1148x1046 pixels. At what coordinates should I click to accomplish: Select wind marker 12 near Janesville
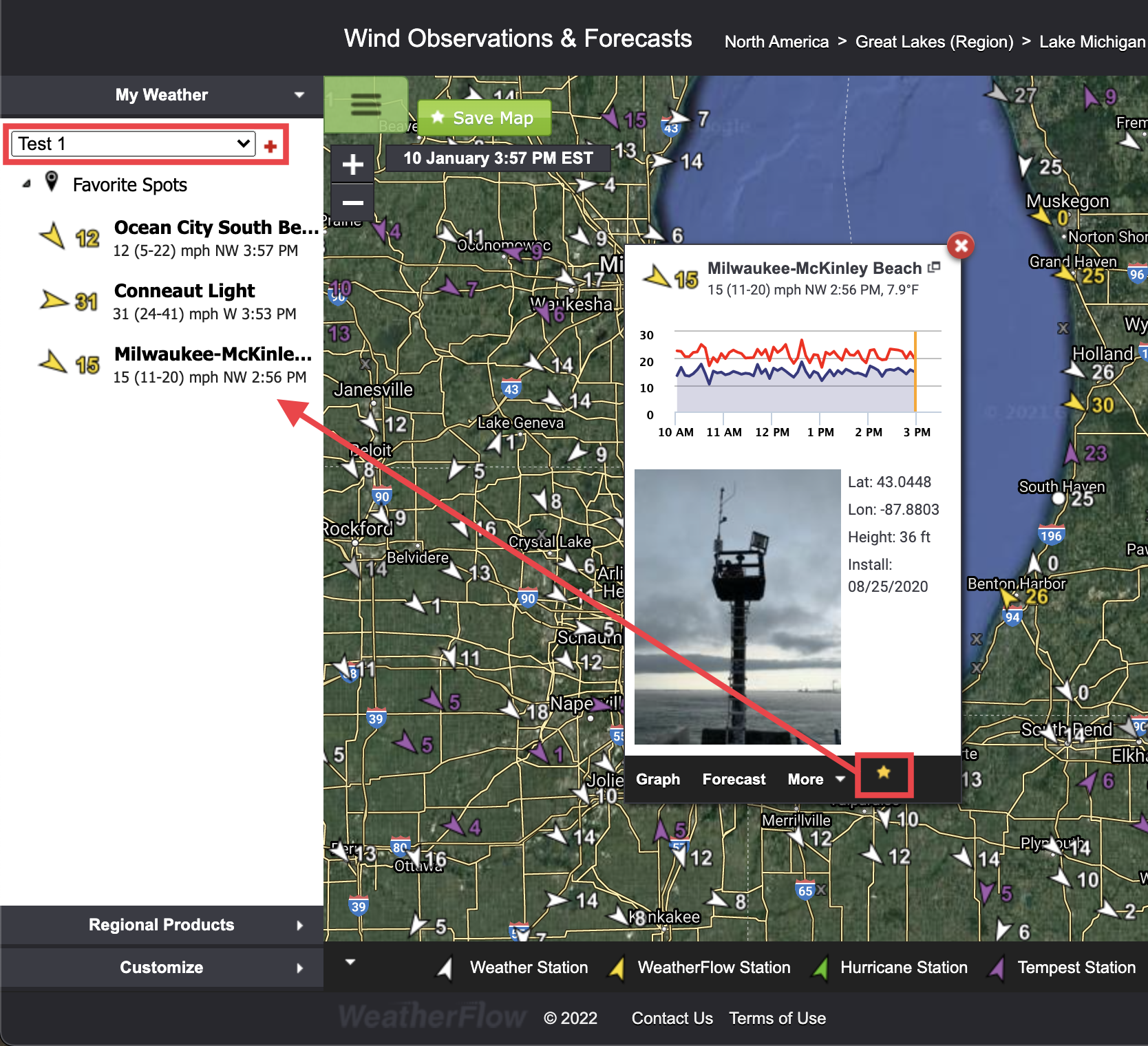click(x=383, y=423)
